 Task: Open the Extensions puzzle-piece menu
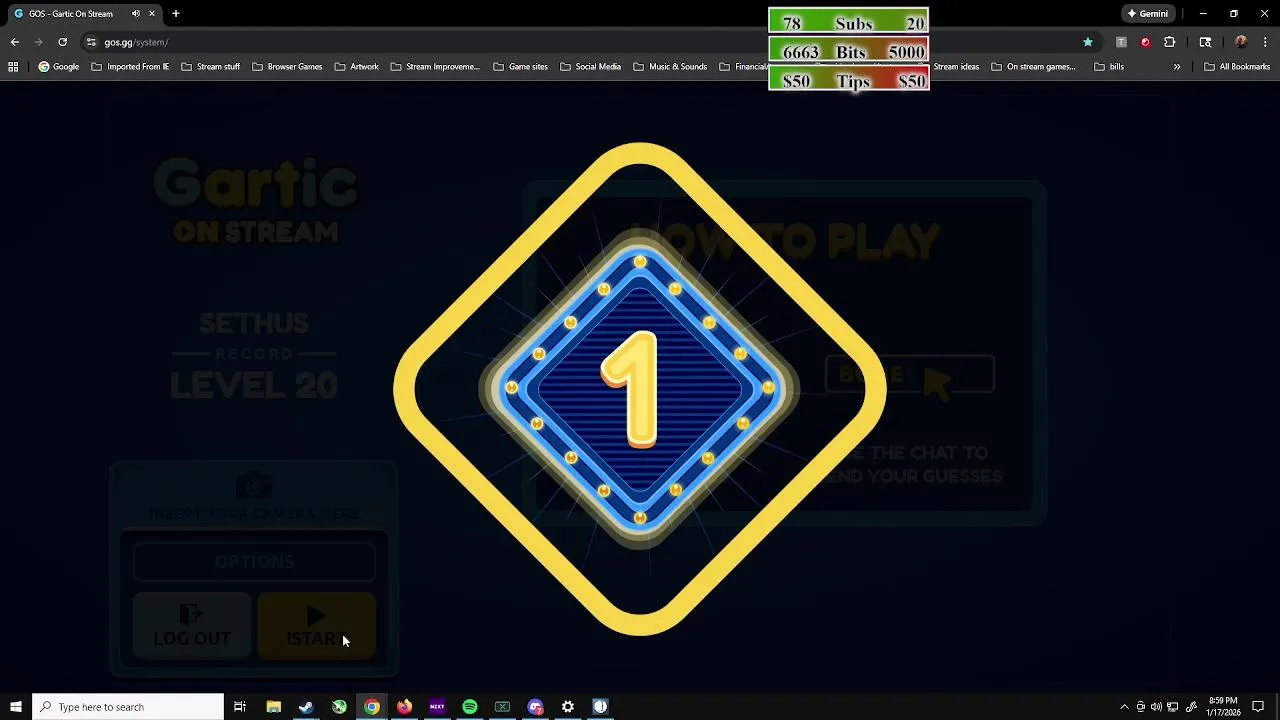(x=1169, y=42)
